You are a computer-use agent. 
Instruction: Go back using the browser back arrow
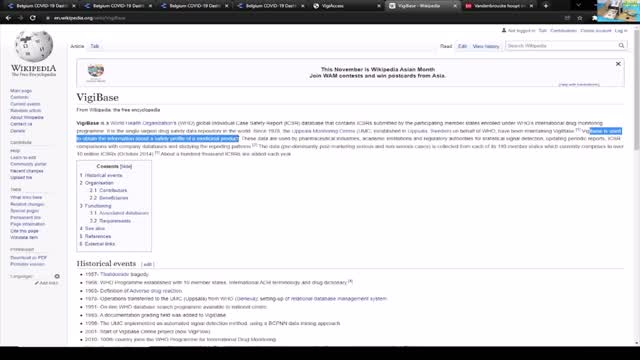pos(8,18)
